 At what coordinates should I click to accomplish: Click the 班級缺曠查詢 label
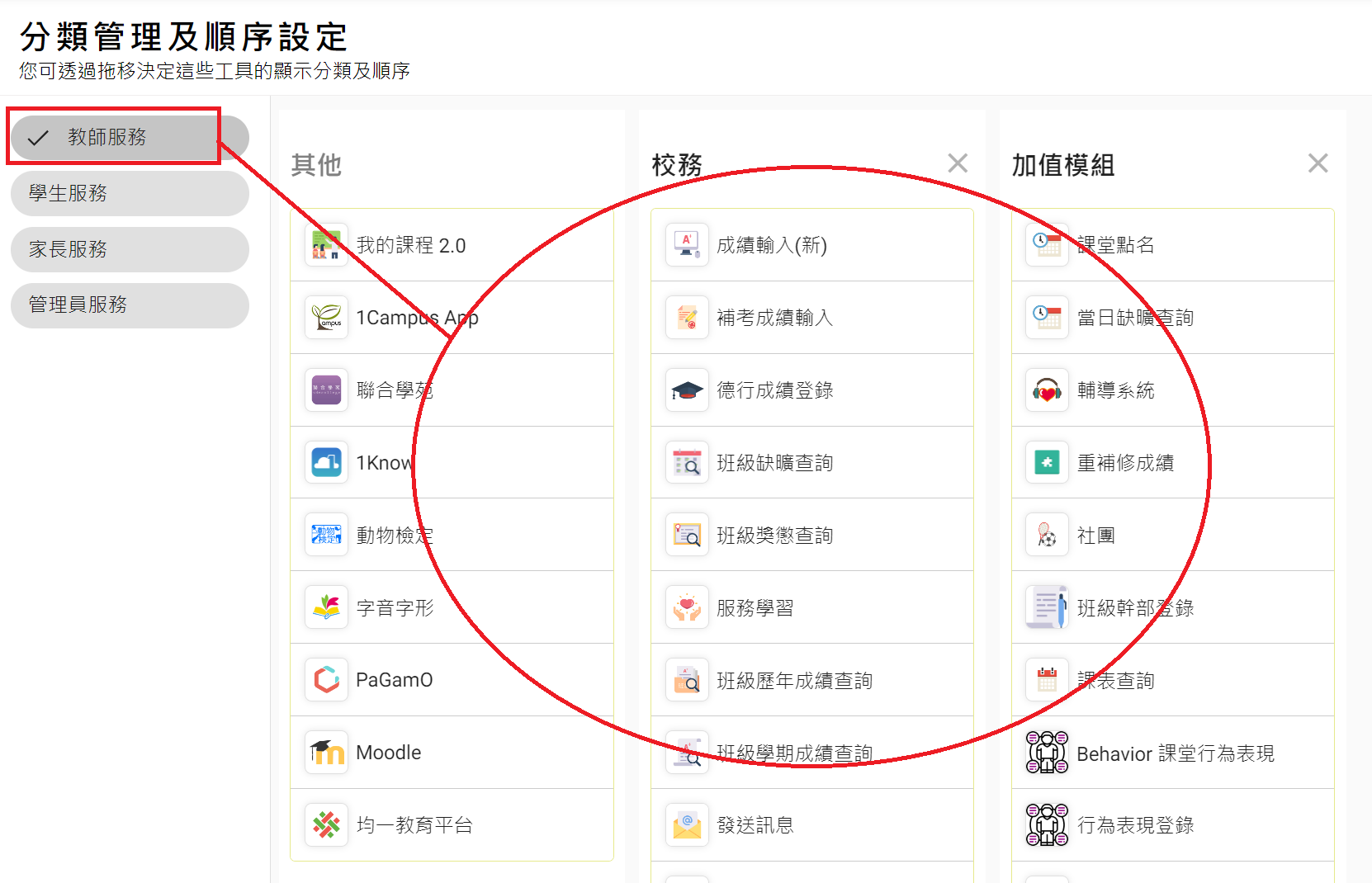click(x=775, y=463)
